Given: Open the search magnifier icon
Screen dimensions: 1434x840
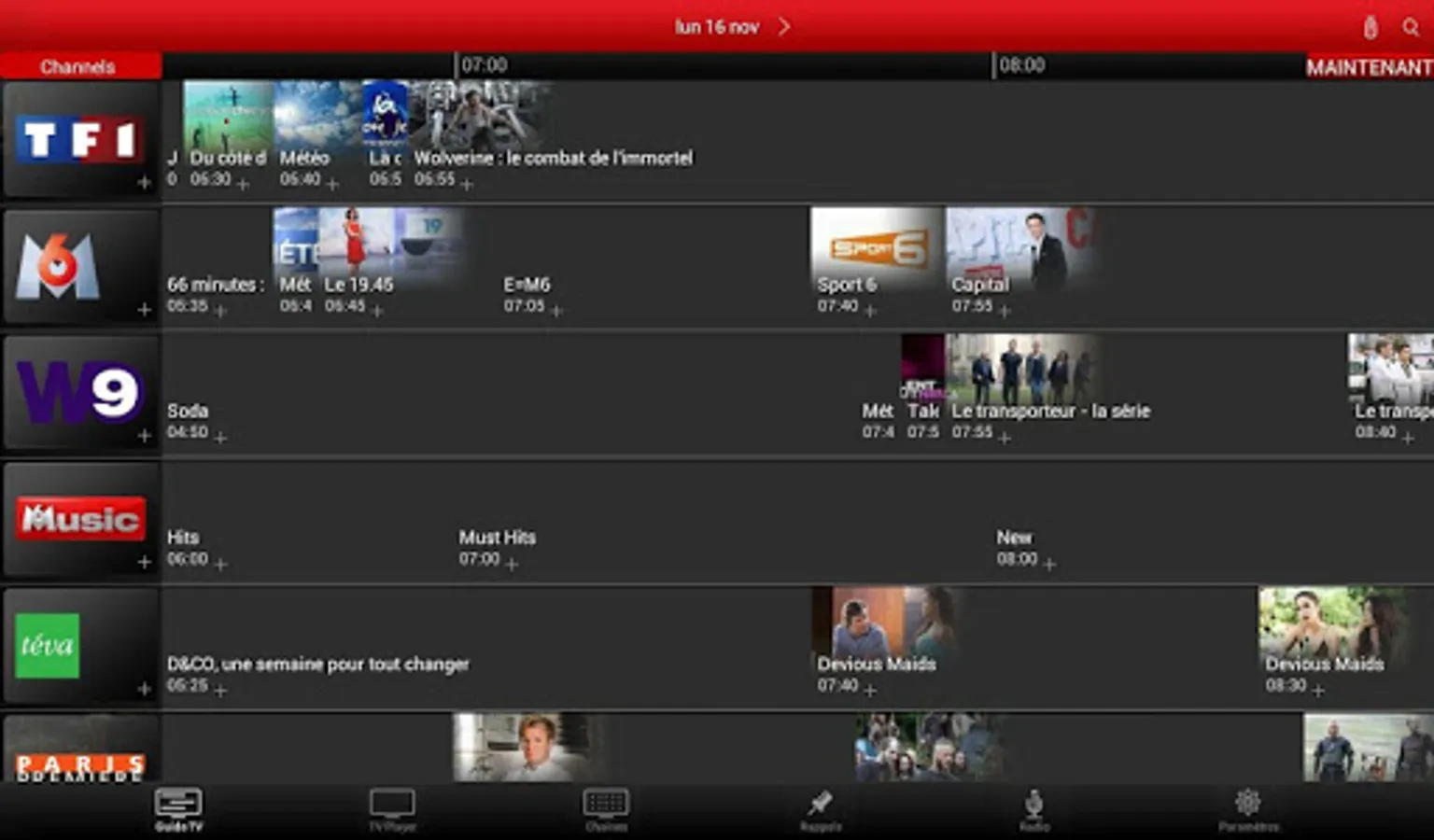Looking at the screenshot, I should pyautogui.click(x=1410, y=27).
